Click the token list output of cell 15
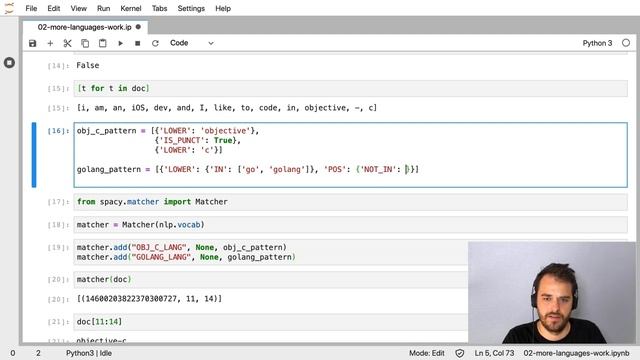Image resolution: width=640 pixels, height=360 pixels. 227,108
